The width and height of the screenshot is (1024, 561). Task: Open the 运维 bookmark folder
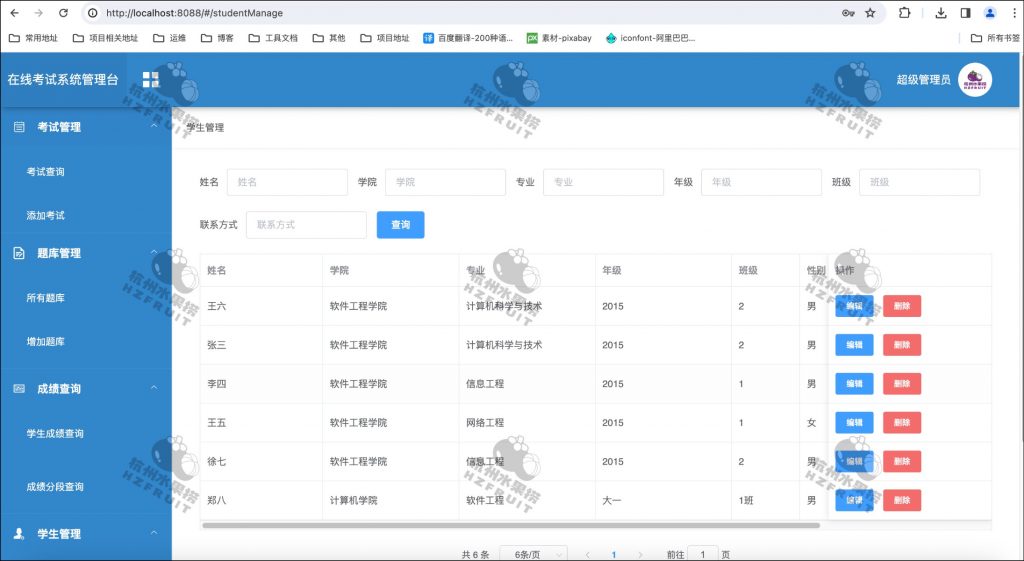[169, 38]
